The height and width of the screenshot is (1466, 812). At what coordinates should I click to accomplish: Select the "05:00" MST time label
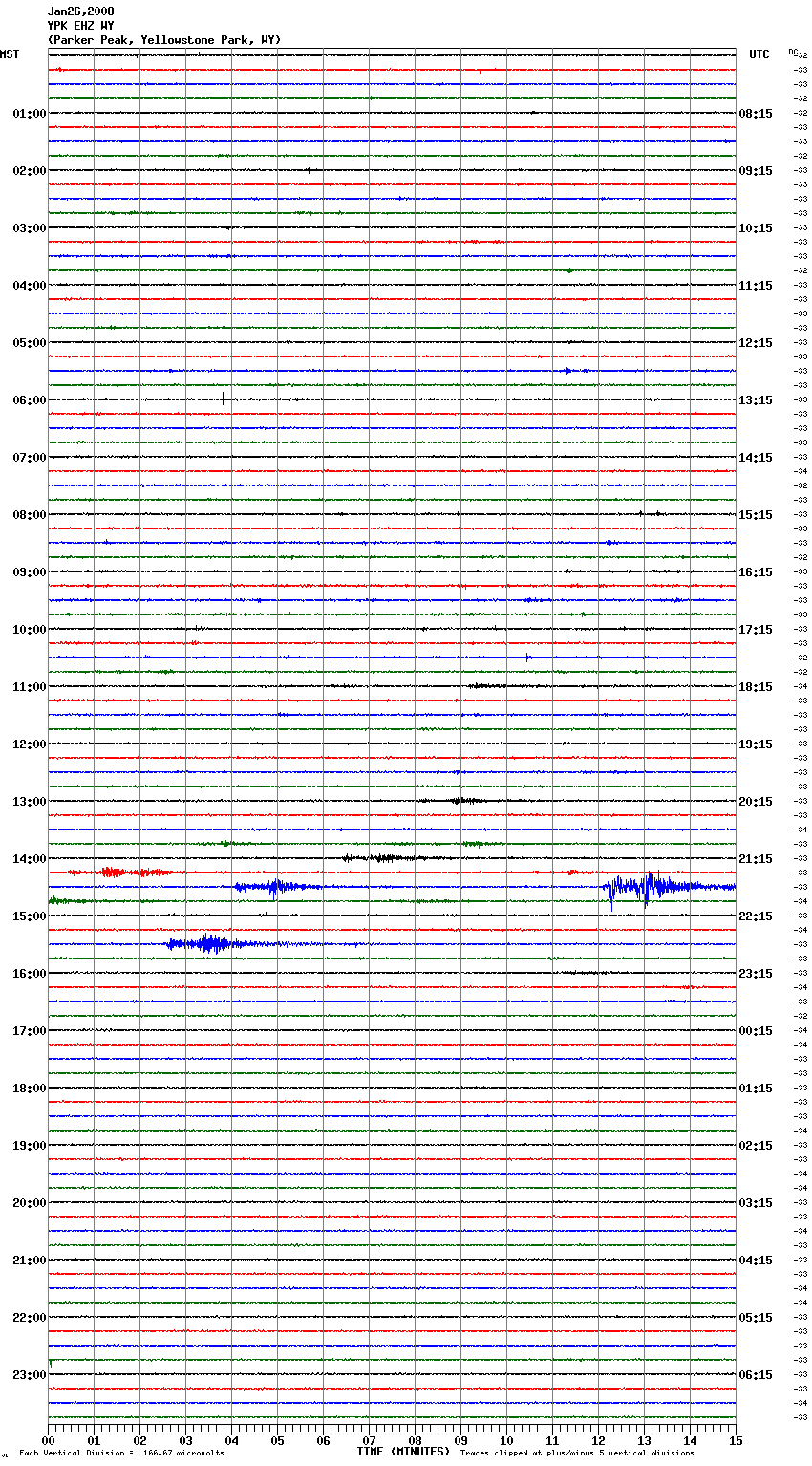click(x=30, y=343)
